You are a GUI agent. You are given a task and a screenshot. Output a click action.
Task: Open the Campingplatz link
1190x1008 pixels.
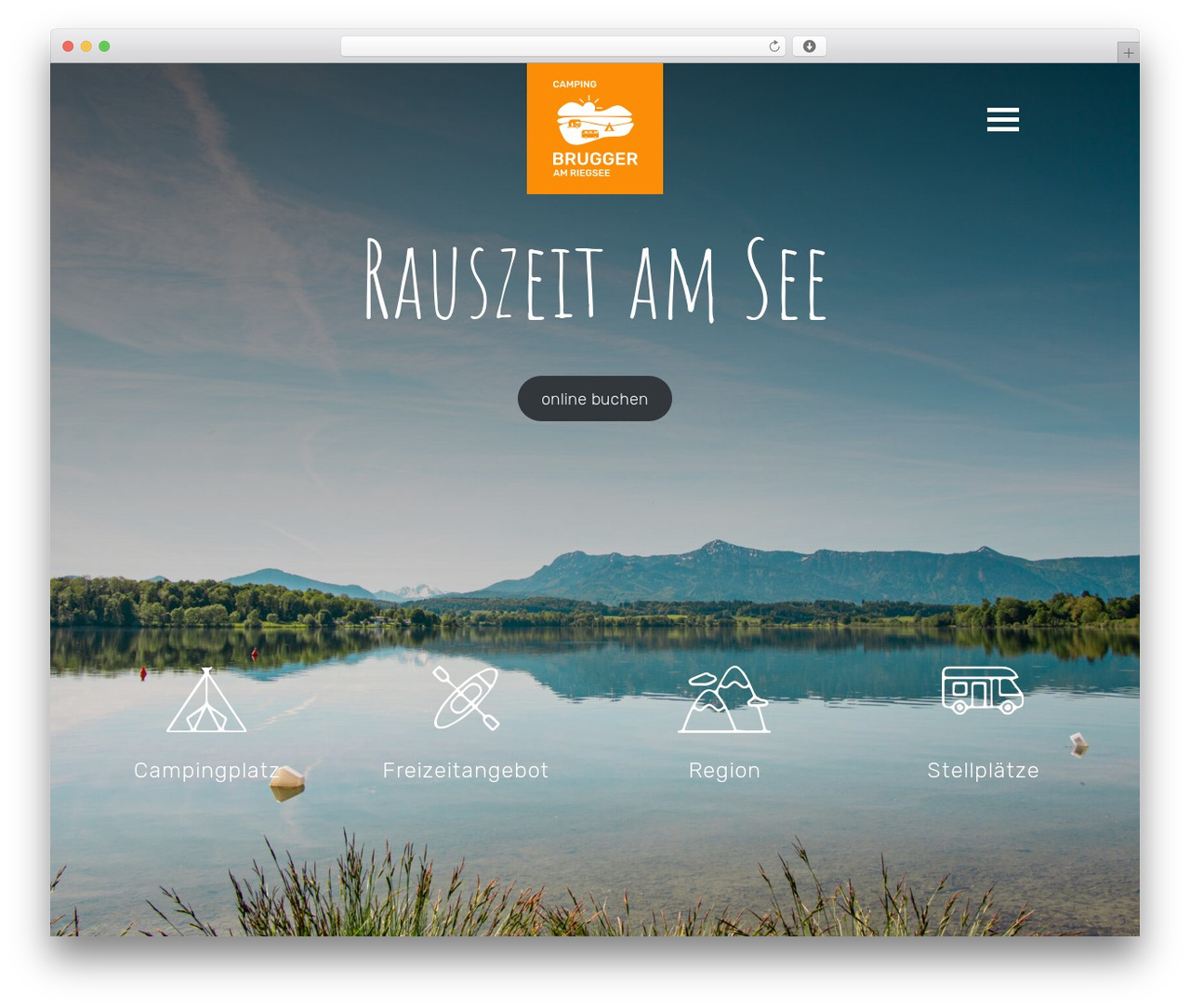point(206,770)
